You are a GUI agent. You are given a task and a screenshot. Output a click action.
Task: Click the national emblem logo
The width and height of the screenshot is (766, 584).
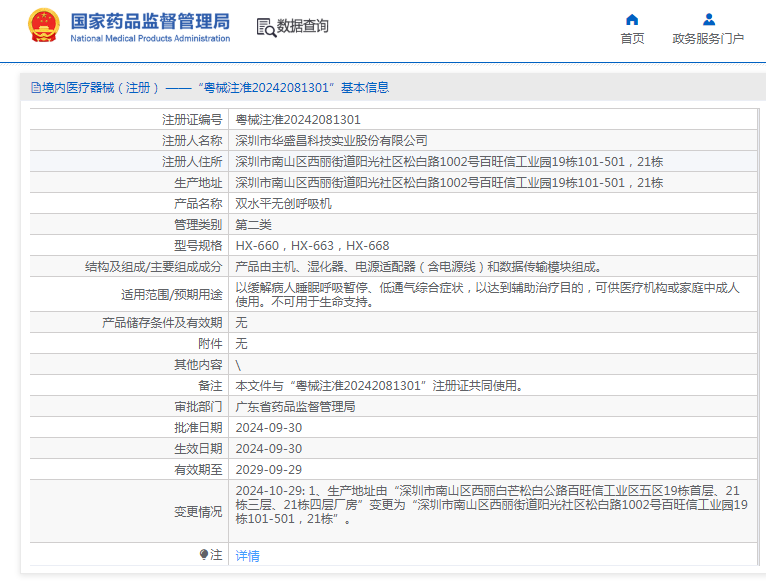click(42, 26)
